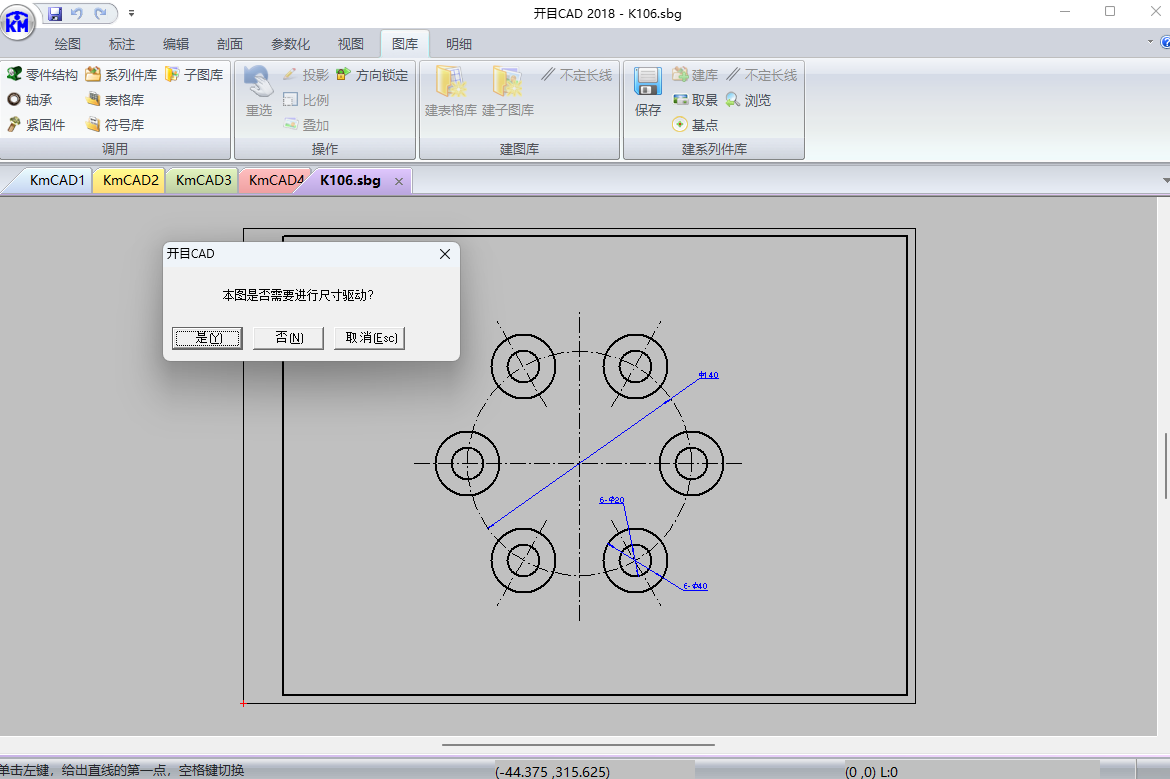This screenshot has height=779, width=1170.
Task: Click 取消(Esc) to dismiss the dialog
Action: click(372, 338)
